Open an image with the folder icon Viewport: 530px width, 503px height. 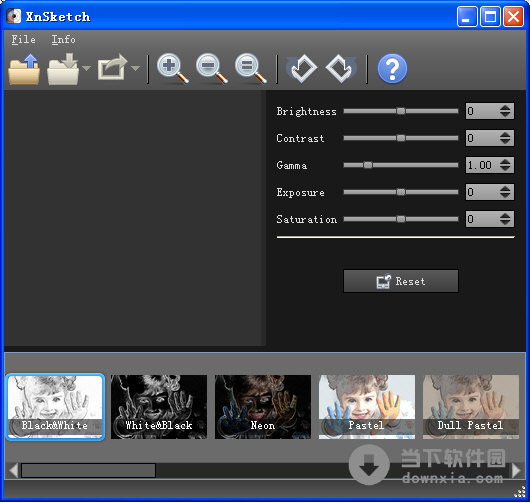tap(24, 69)
